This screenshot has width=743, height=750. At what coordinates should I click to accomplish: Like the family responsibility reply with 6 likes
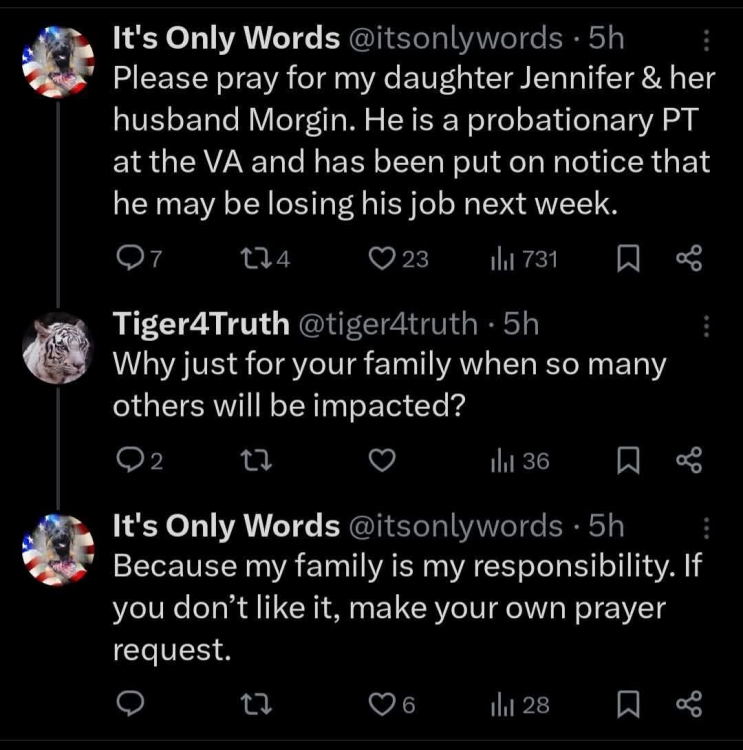tap(383, 704)
